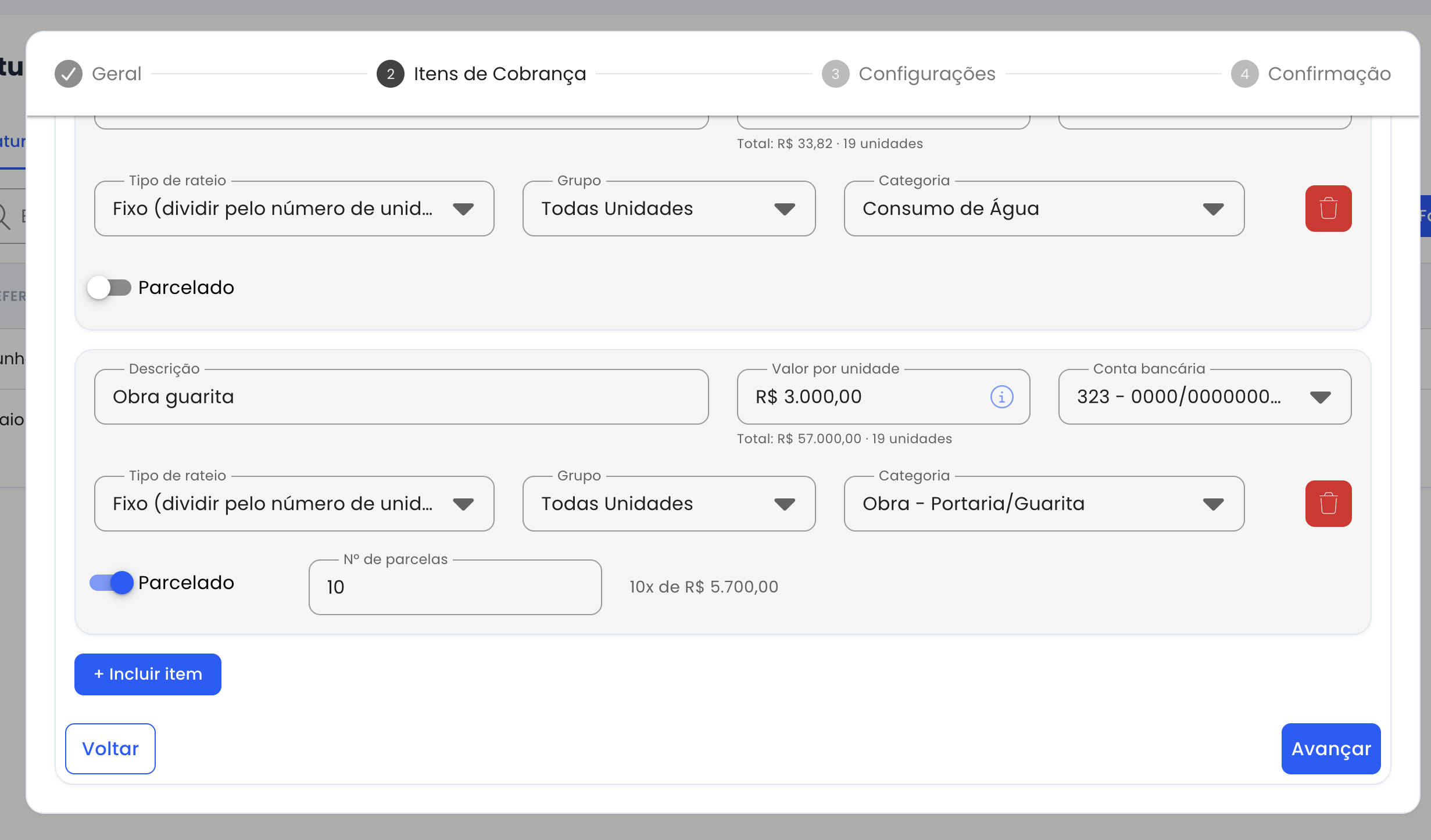
Task: Click the Geral step checkmark icon
Action: tap(69, 74)
